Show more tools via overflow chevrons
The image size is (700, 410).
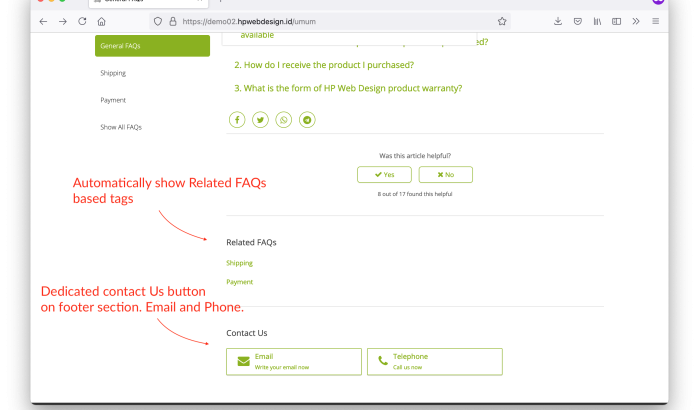point(636,21)
